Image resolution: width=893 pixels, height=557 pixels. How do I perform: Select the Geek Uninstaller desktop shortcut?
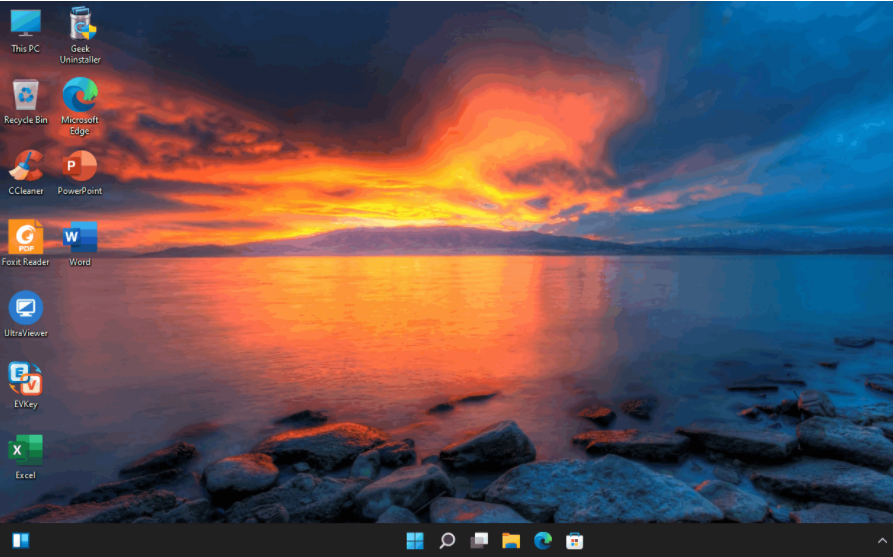coord(80,35)
